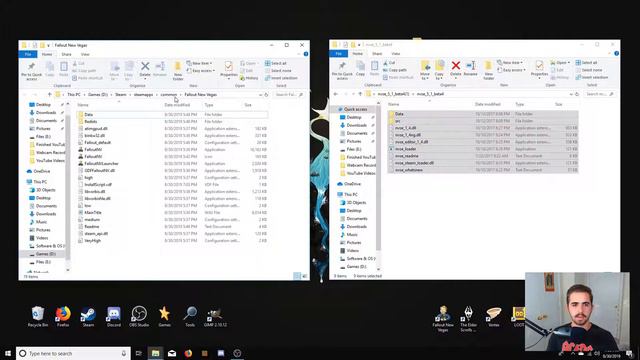Image resolution: width=640 pixels, height=360 pixels.
Task: Click Pin to Quick access in nvse window
Action: (x=342, y=70)
